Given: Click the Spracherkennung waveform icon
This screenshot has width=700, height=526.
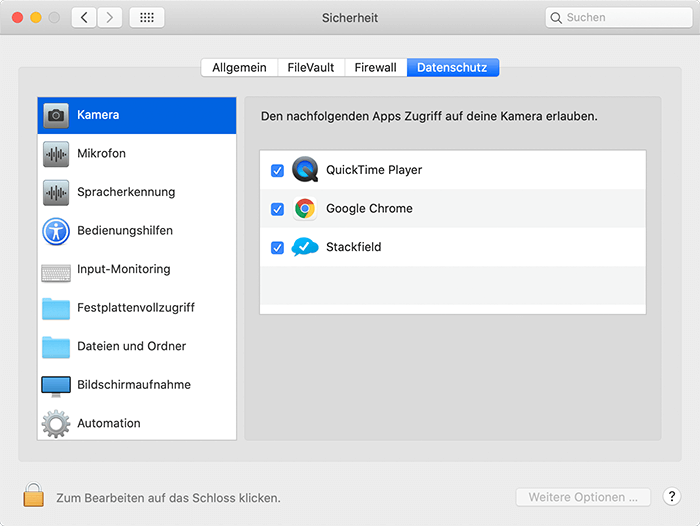Looking at the screenshot, I should pyautogui.click(x=56, y=192).
